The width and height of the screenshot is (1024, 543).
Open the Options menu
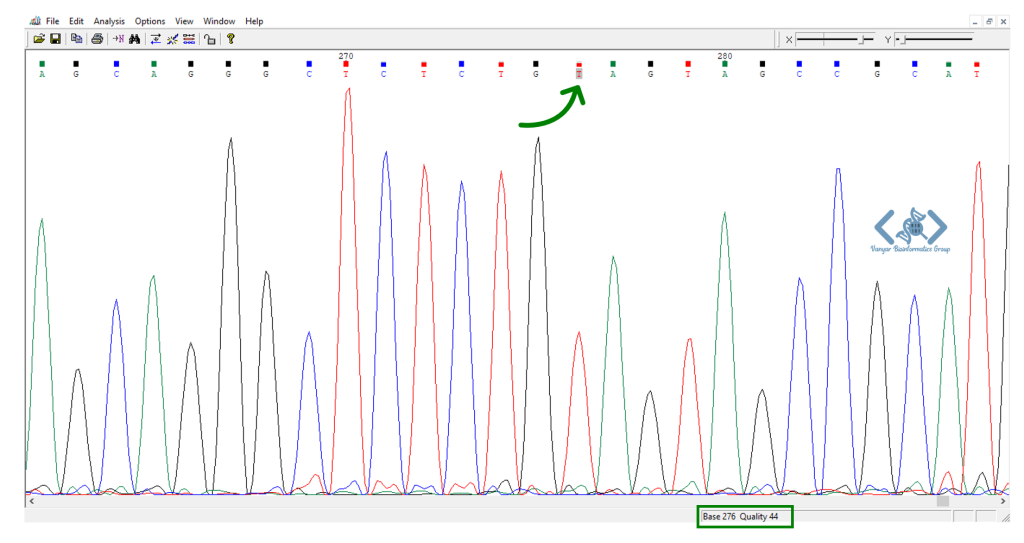click(x=150, y=21)
